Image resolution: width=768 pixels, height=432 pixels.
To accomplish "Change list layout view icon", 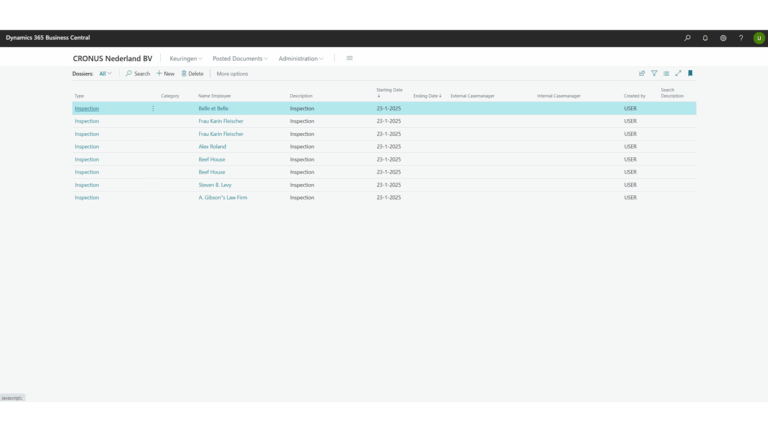I will click(x=666, y=73).
